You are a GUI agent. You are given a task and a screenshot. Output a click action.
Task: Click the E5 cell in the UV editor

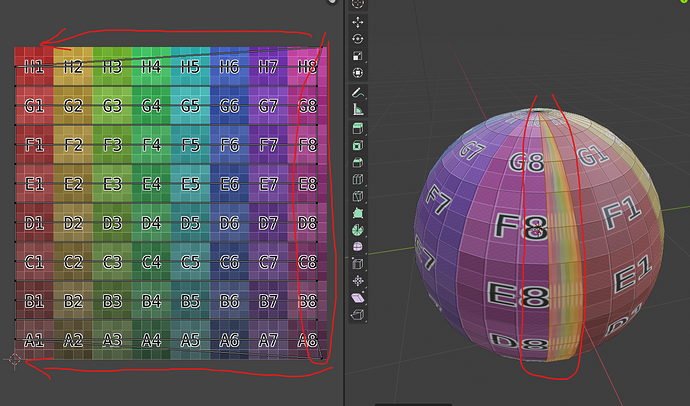(x=190, y=184)
